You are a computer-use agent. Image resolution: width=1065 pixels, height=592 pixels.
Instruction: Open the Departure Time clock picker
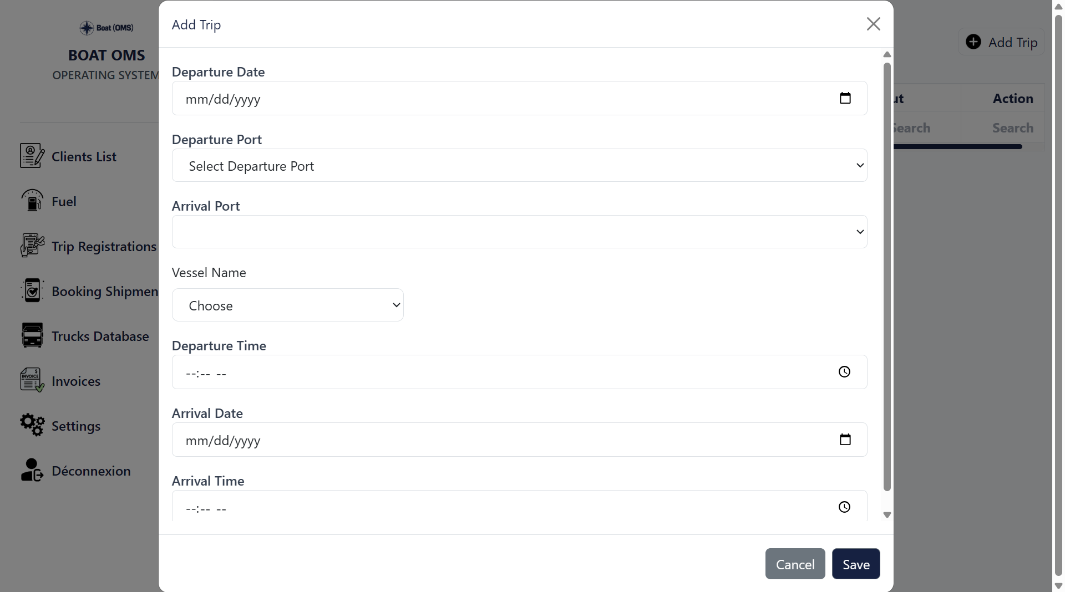click(x=844, y=372)
